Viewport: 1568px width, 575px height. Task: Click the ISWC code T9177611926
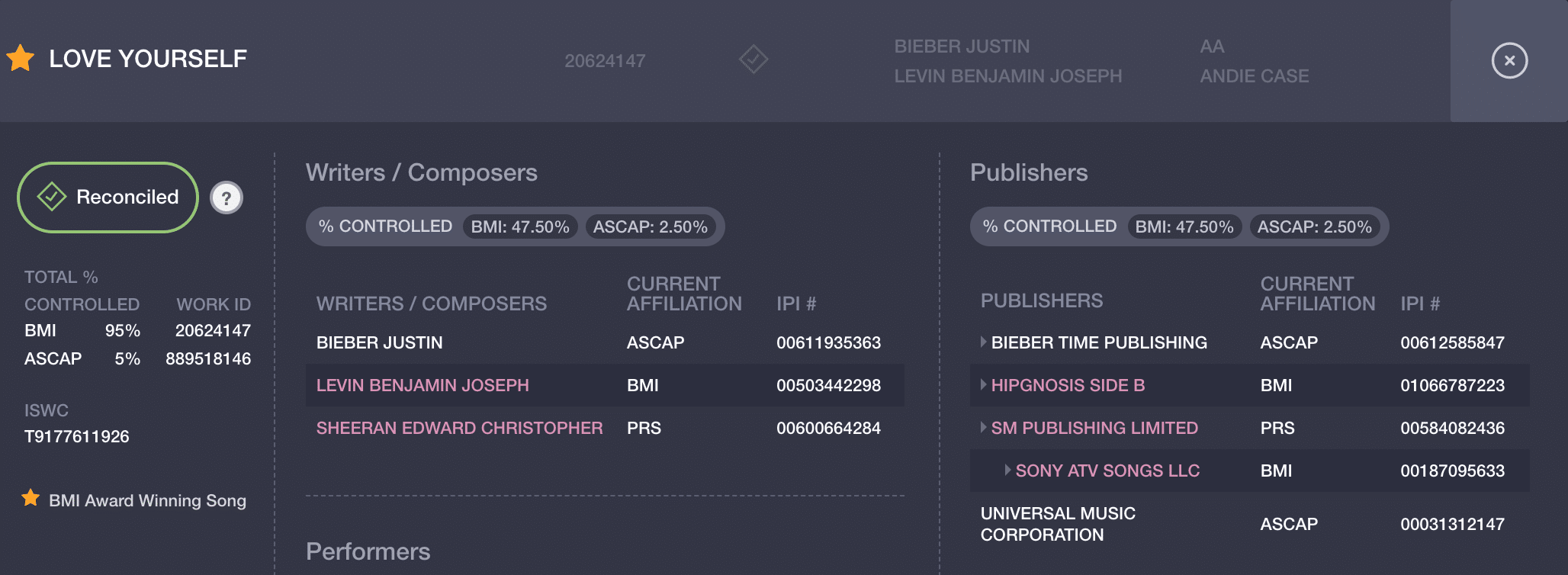[77, 436]
